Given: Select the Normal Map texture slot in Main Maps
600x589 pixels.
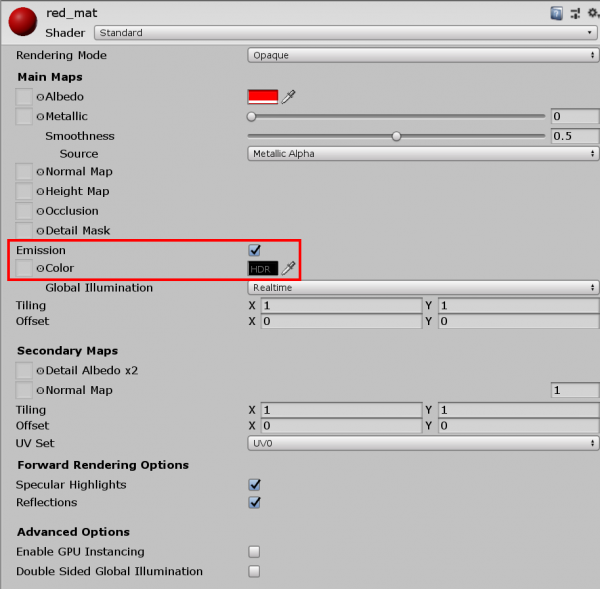Looking at the screenshot, I should pos(25,172).
